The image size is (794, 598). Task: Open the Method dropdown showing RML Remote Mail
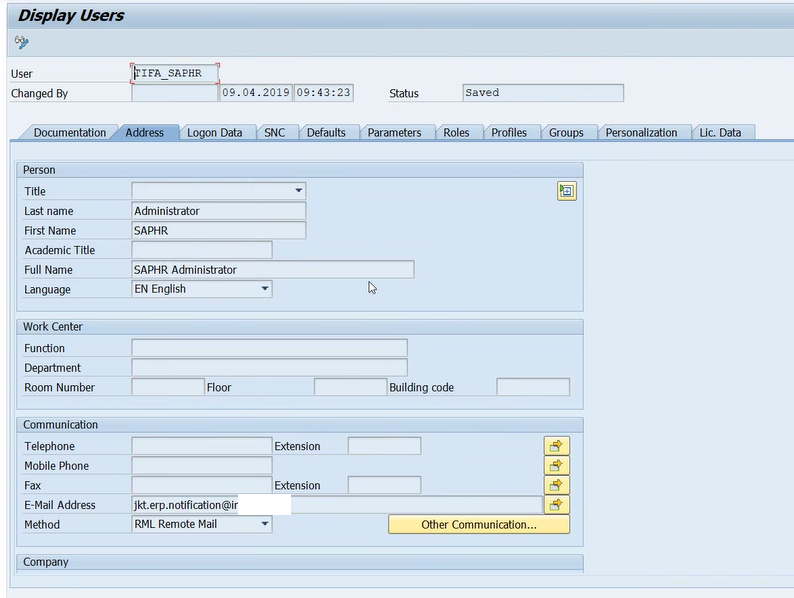(x=264, y=524)
